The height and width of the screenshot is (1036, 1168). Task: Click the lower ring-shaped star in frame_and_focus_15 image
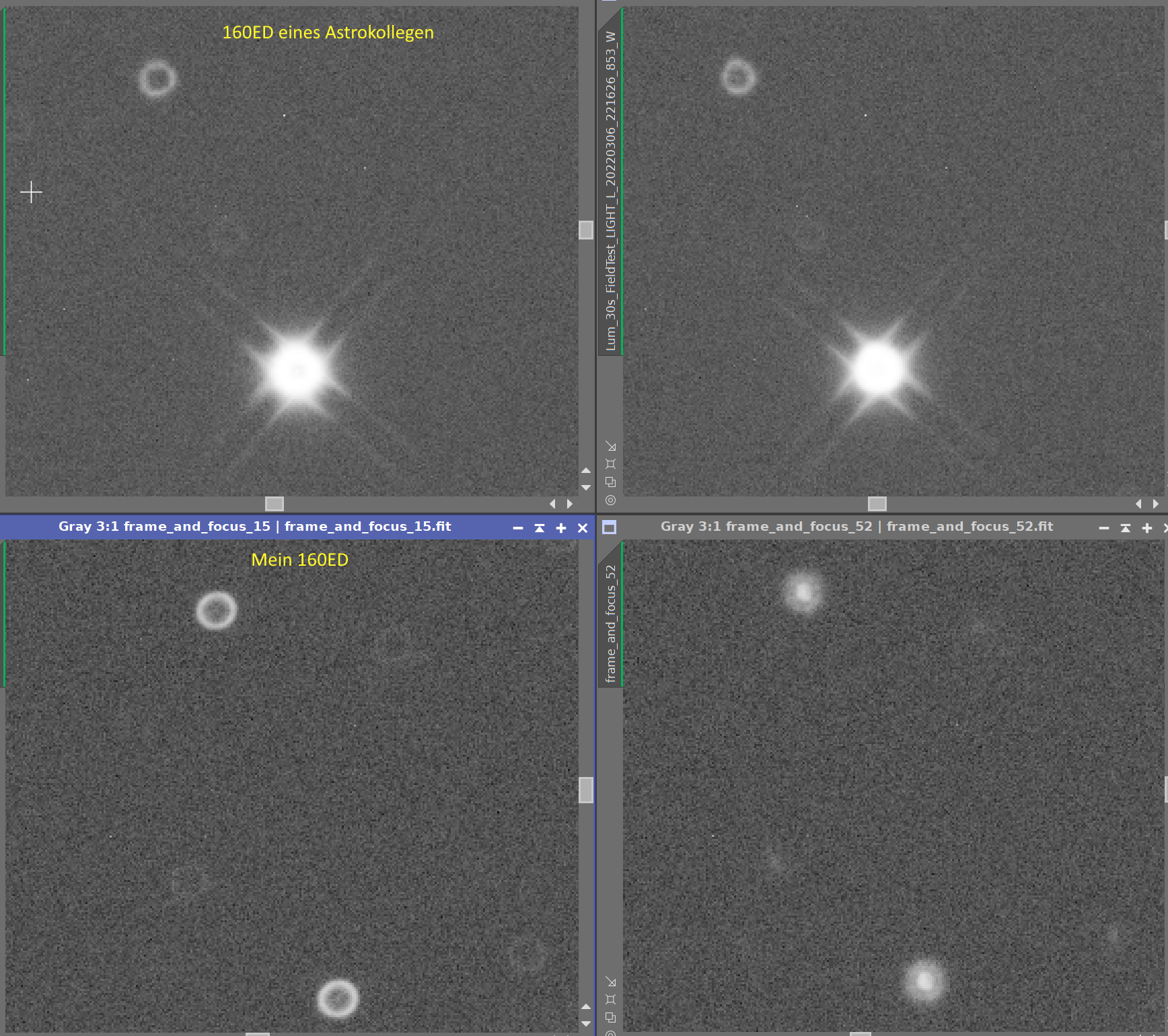point(338,998)
